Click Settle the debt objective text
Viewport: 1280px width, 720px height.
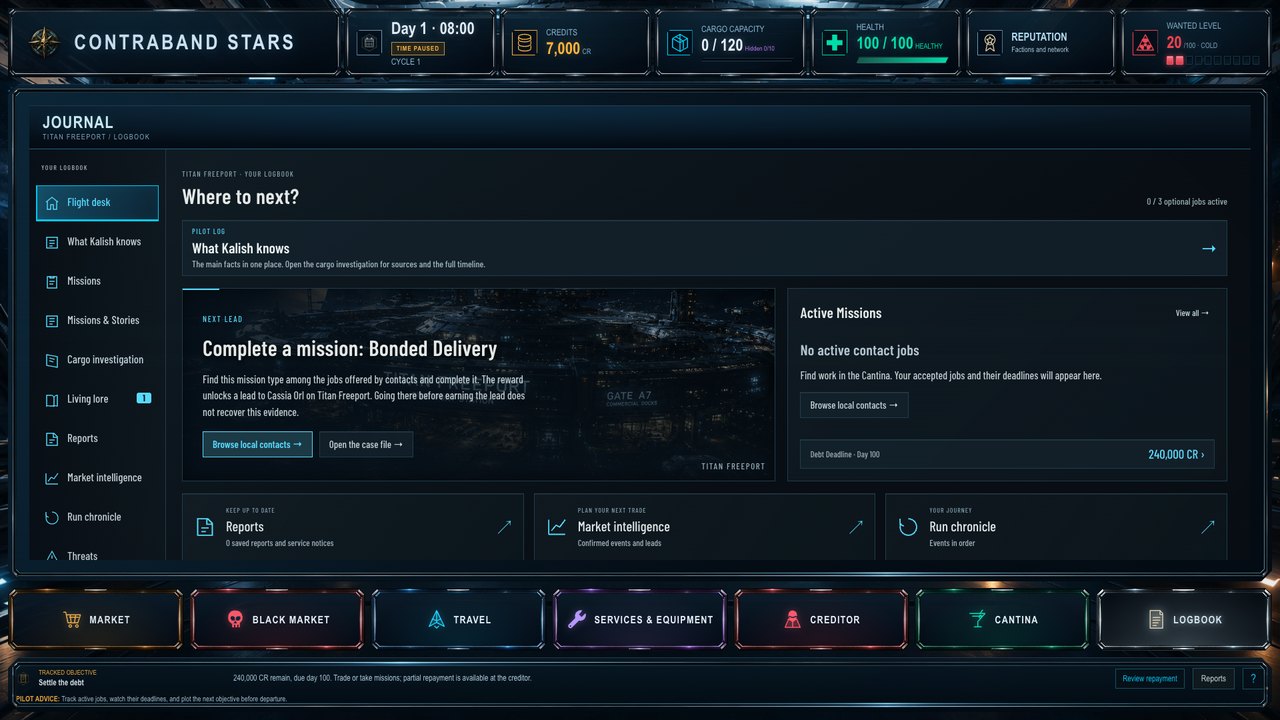62,683
